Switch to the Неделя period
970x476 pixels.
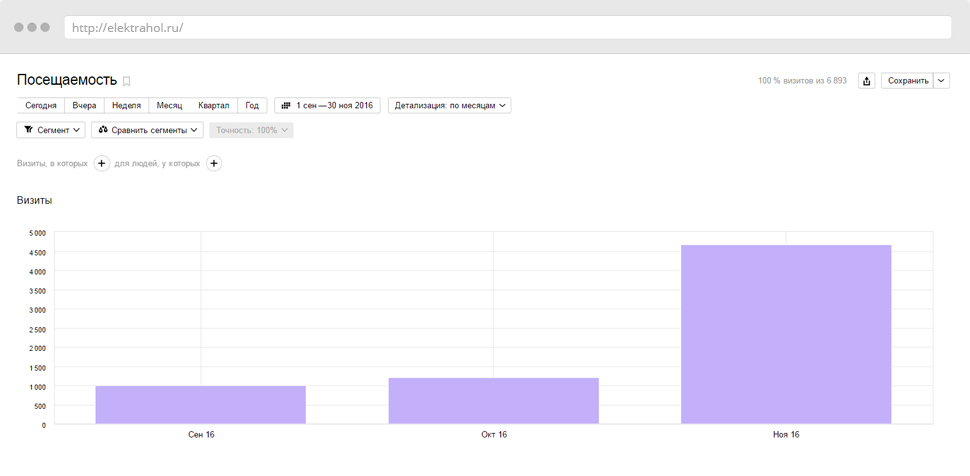point(126,106)
